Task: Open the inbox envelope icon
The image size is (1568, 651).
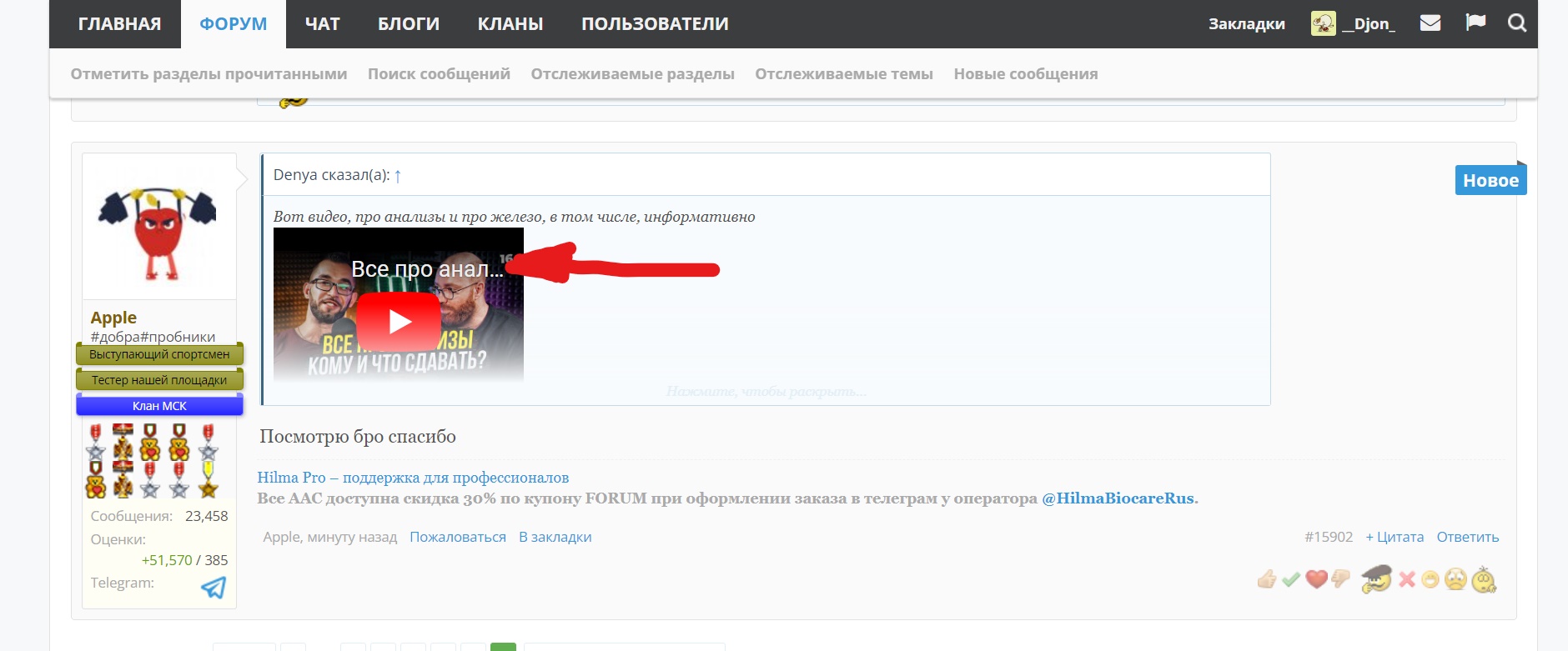Action: tap(1430, 23)
